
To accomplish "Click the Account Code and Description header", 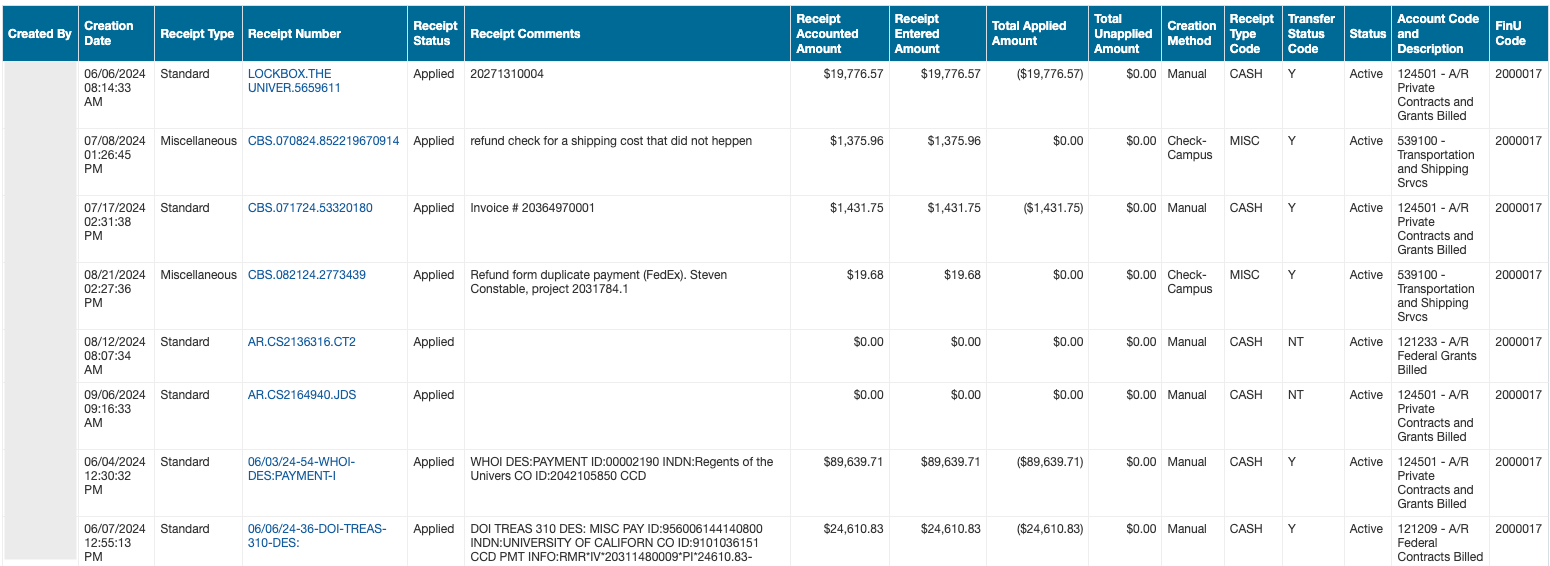I will click(1437, 33).
